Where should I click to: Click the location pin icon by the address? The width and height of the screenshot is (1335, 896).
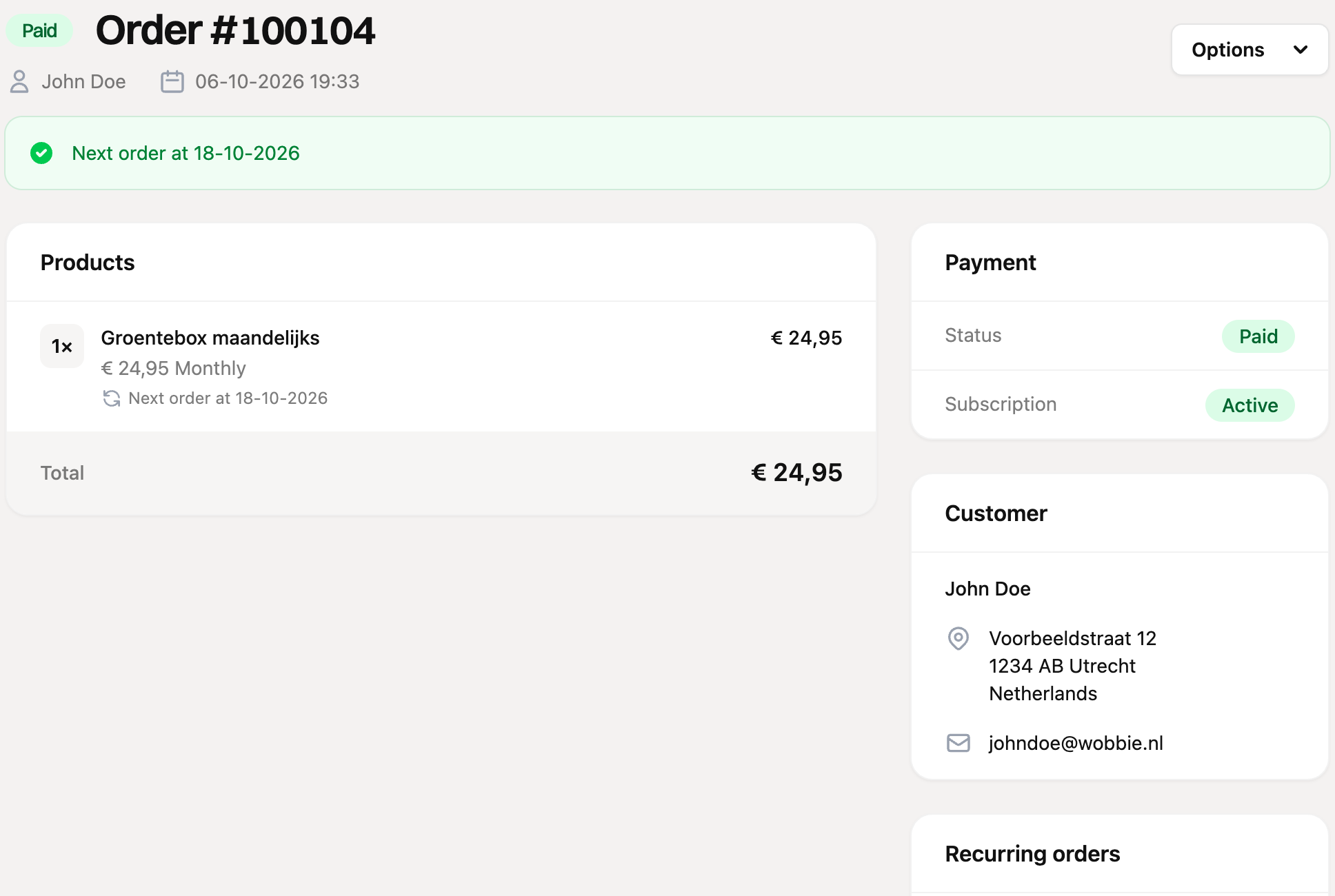(958, 638)
